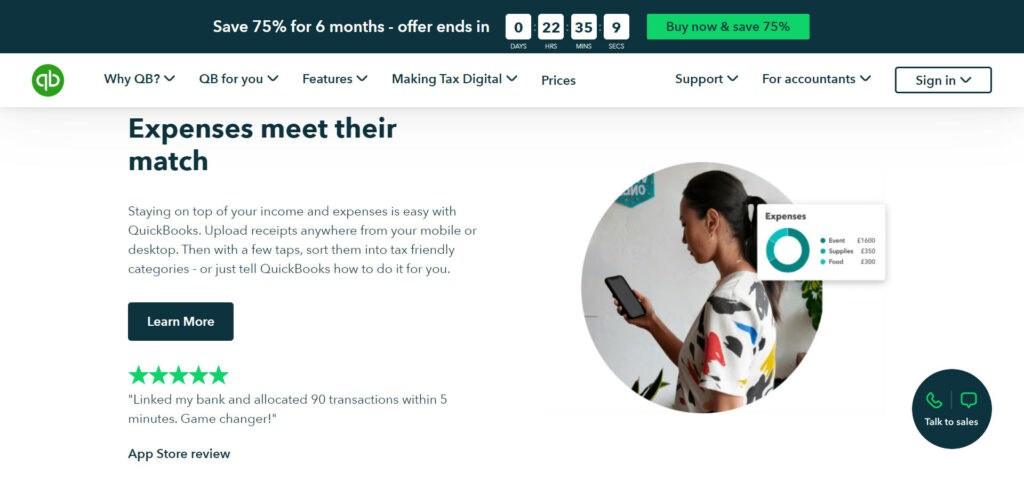
Task: Go to the Prices page
Action: coord(558,80)
